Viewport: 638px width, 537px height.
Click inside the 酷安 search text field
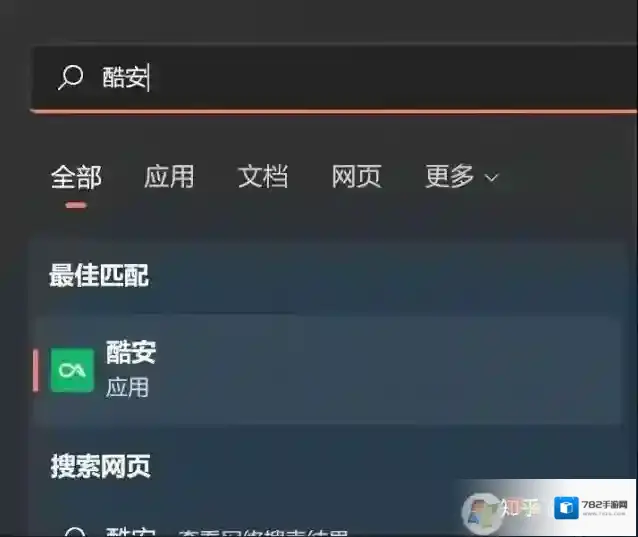(x=334, y=78)
